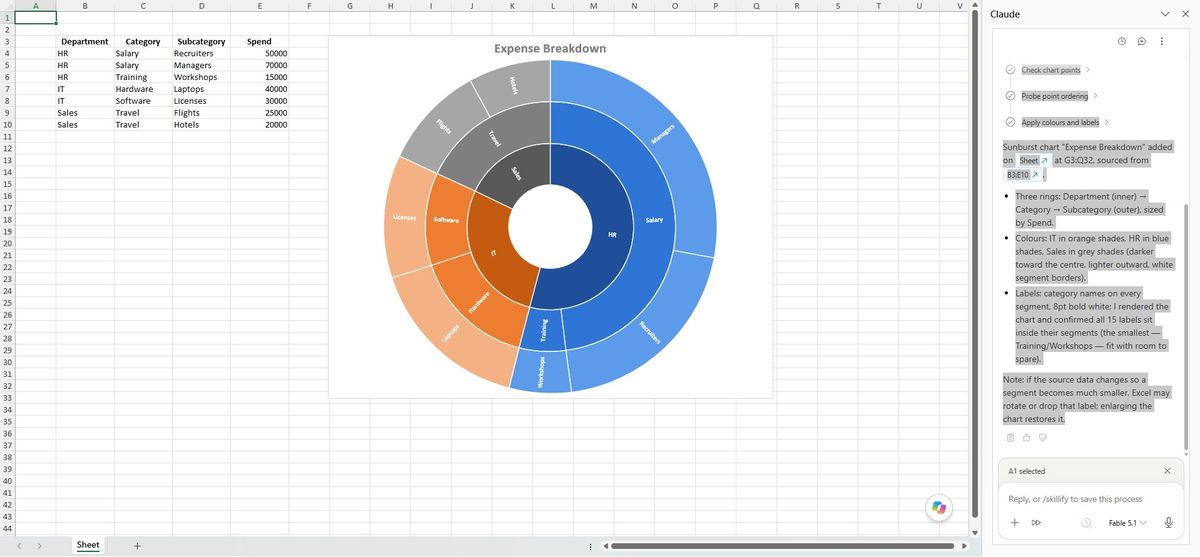Select row header 10
Viewport: 1200px width, 557px height.
(7, 125)
